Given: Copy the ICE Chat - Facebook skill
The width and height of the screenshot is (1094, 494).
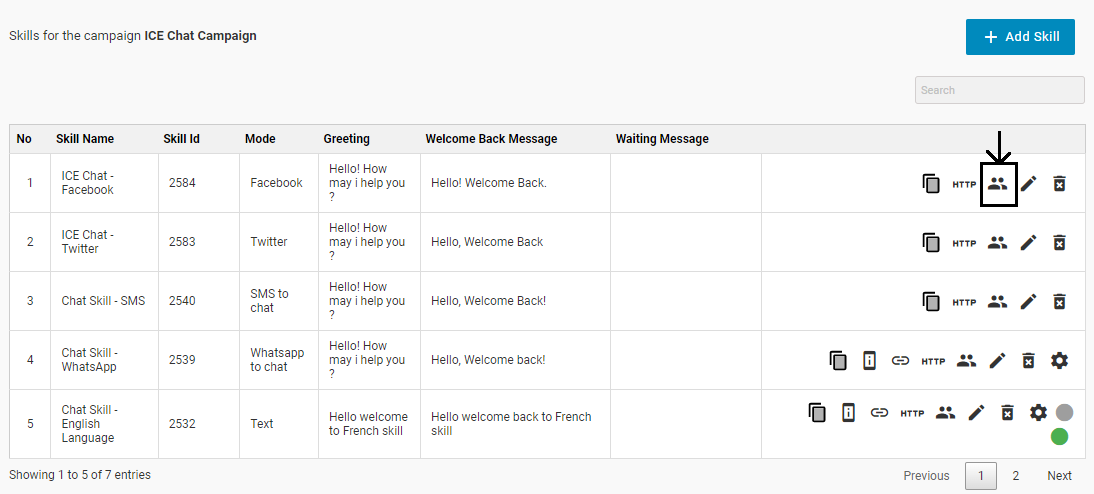Looking at the screenshot, I should click(931, 184).
